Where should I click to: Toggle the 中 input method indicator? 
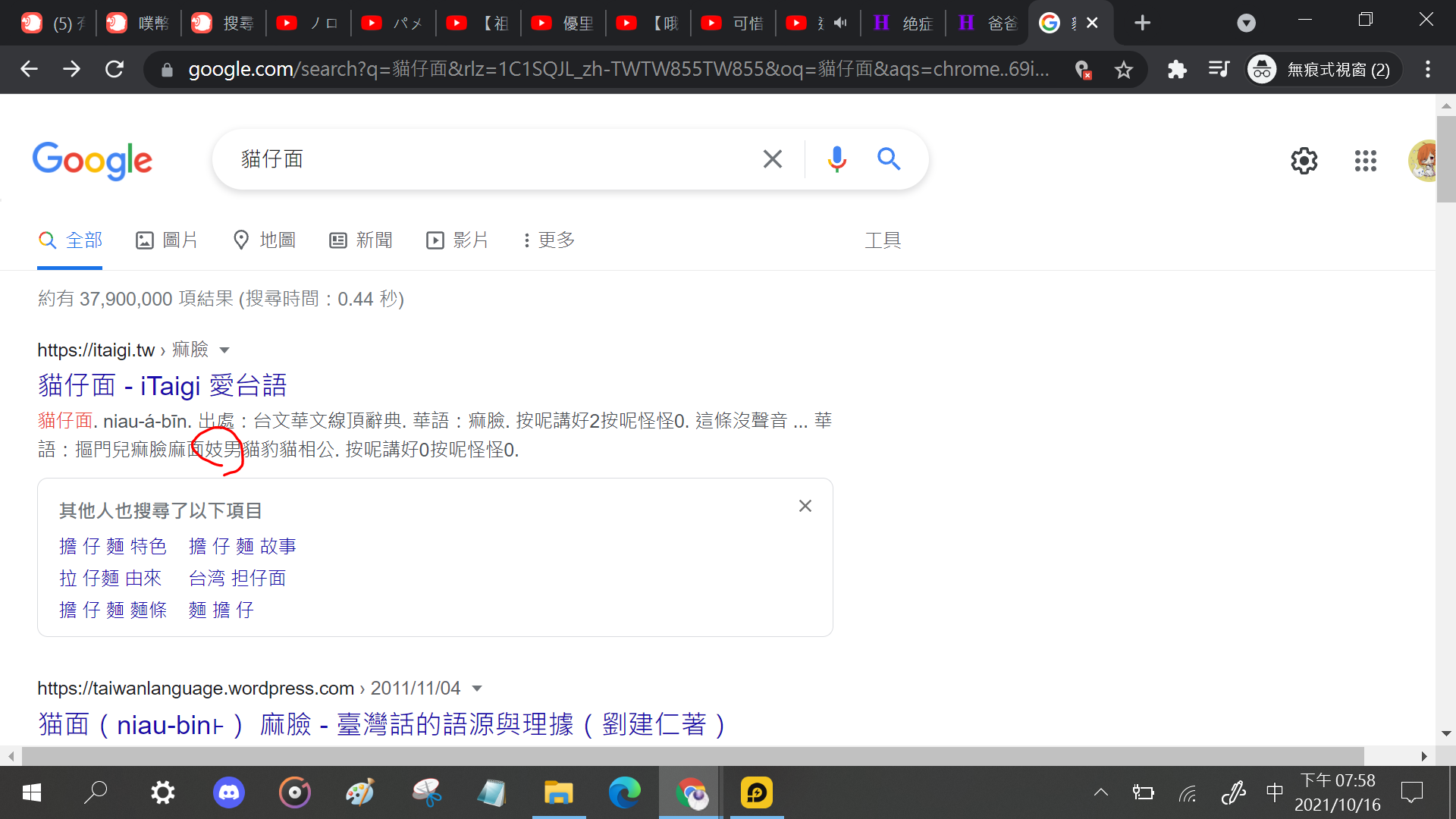[x=1275, y=793]
